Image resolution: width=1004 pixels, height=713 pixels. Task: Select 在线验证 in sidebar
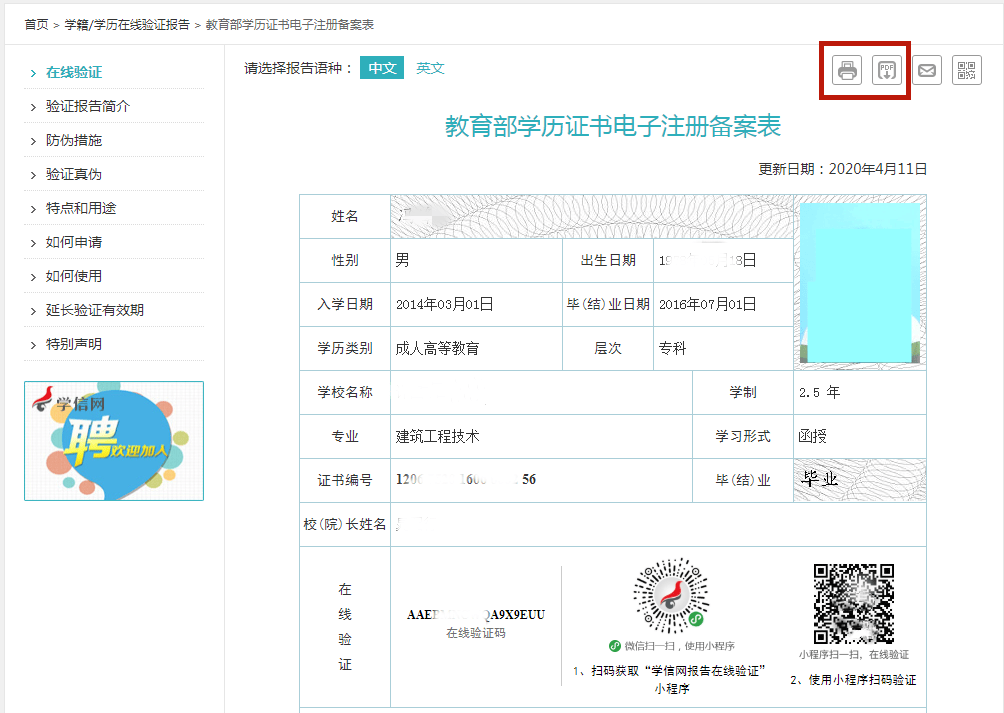[x=74, y=72]
